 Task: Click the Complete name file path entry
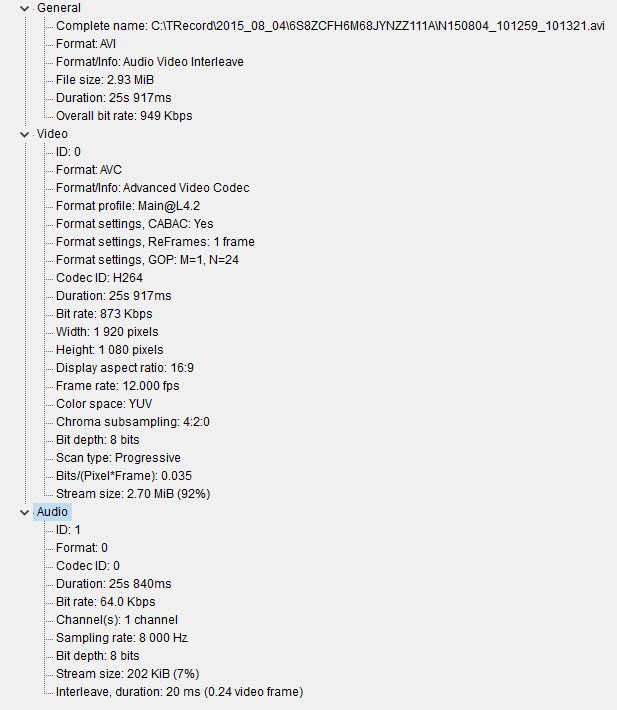[330, 25]
